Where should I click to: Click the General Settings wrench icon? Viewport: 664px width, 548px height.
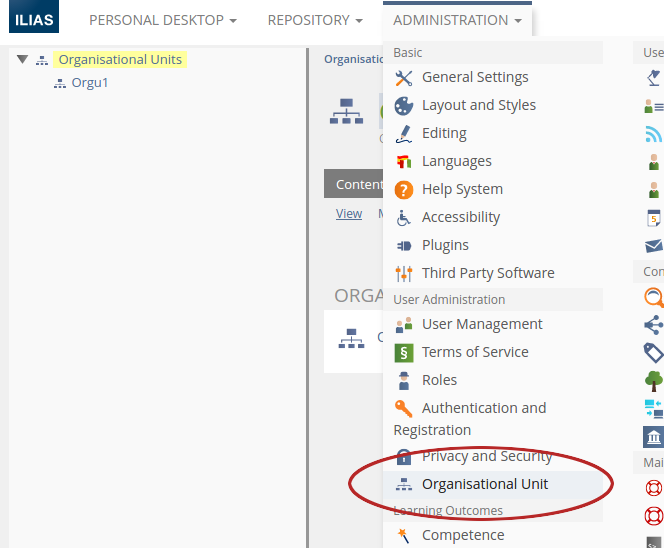[404, 78]
